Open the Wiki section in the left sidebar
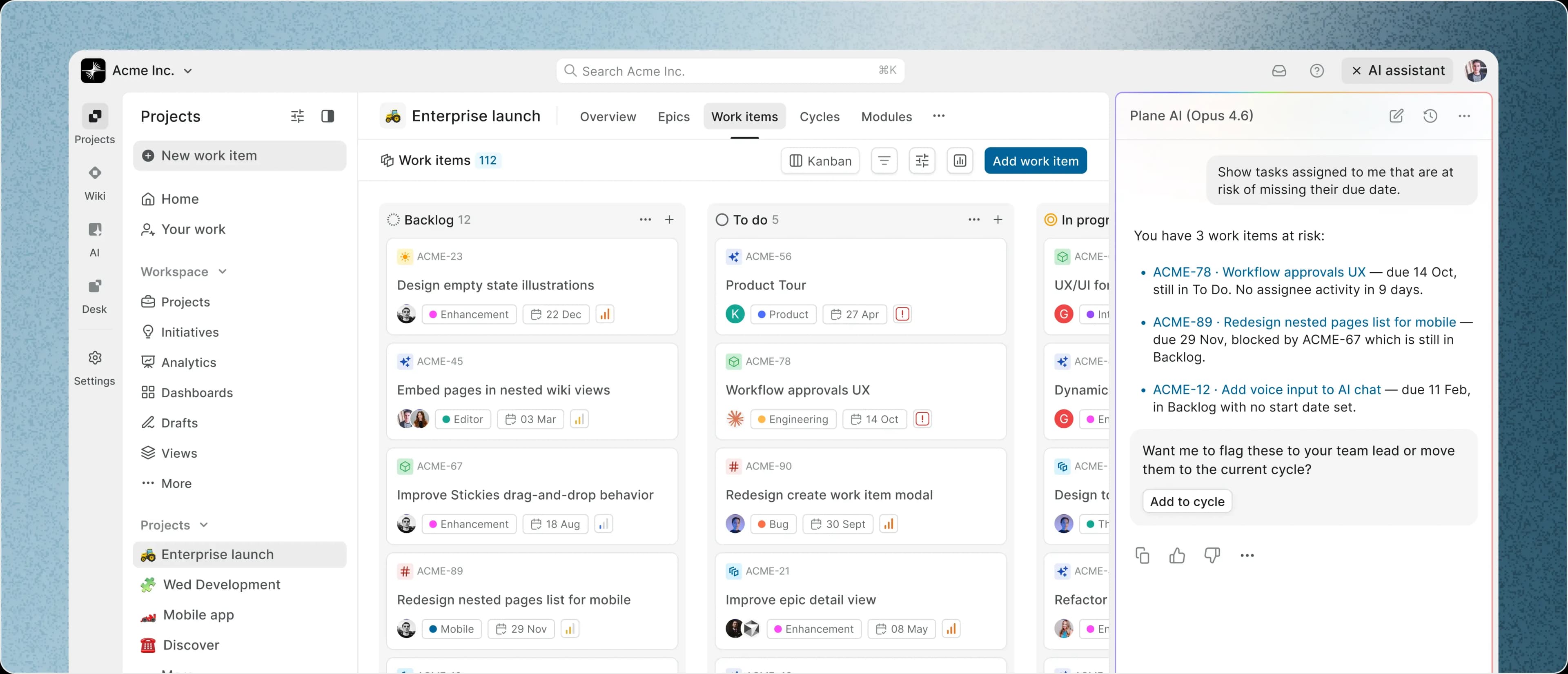 tap(95, 181)
